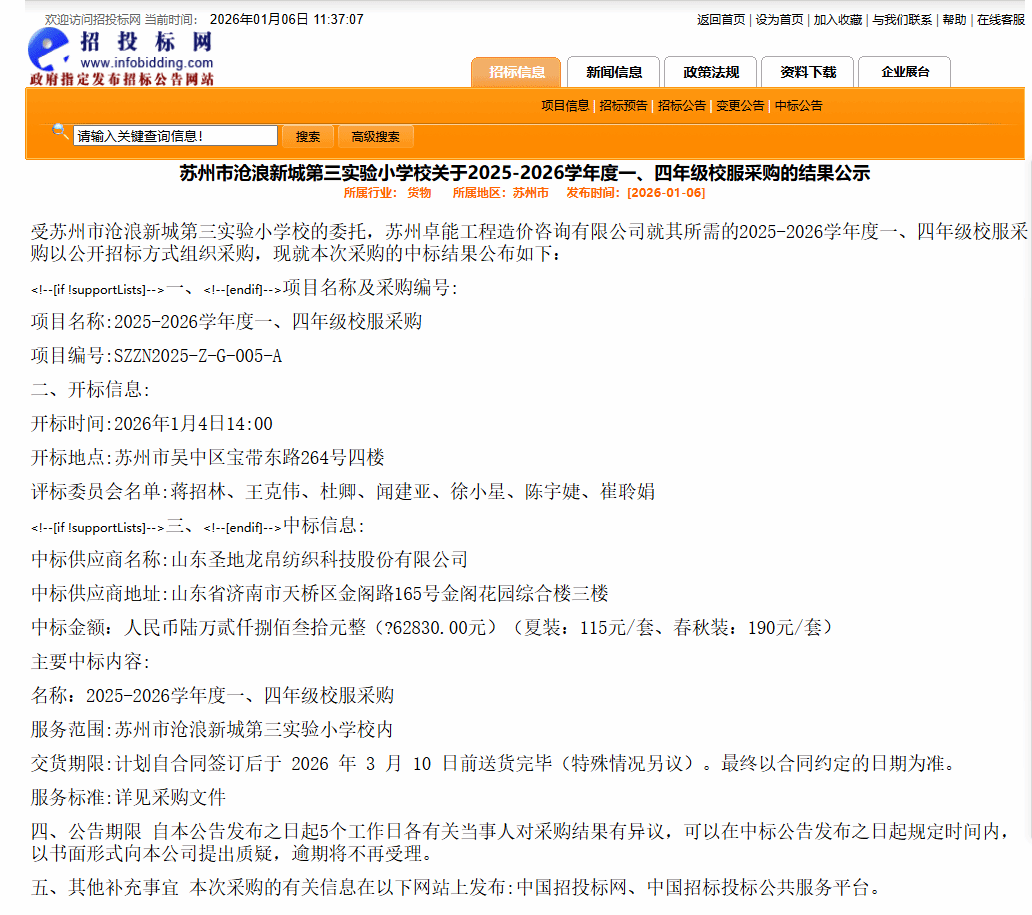1032x915 pixels.
Task: Click the magnifier icon beside the search box
Action: 60,131
